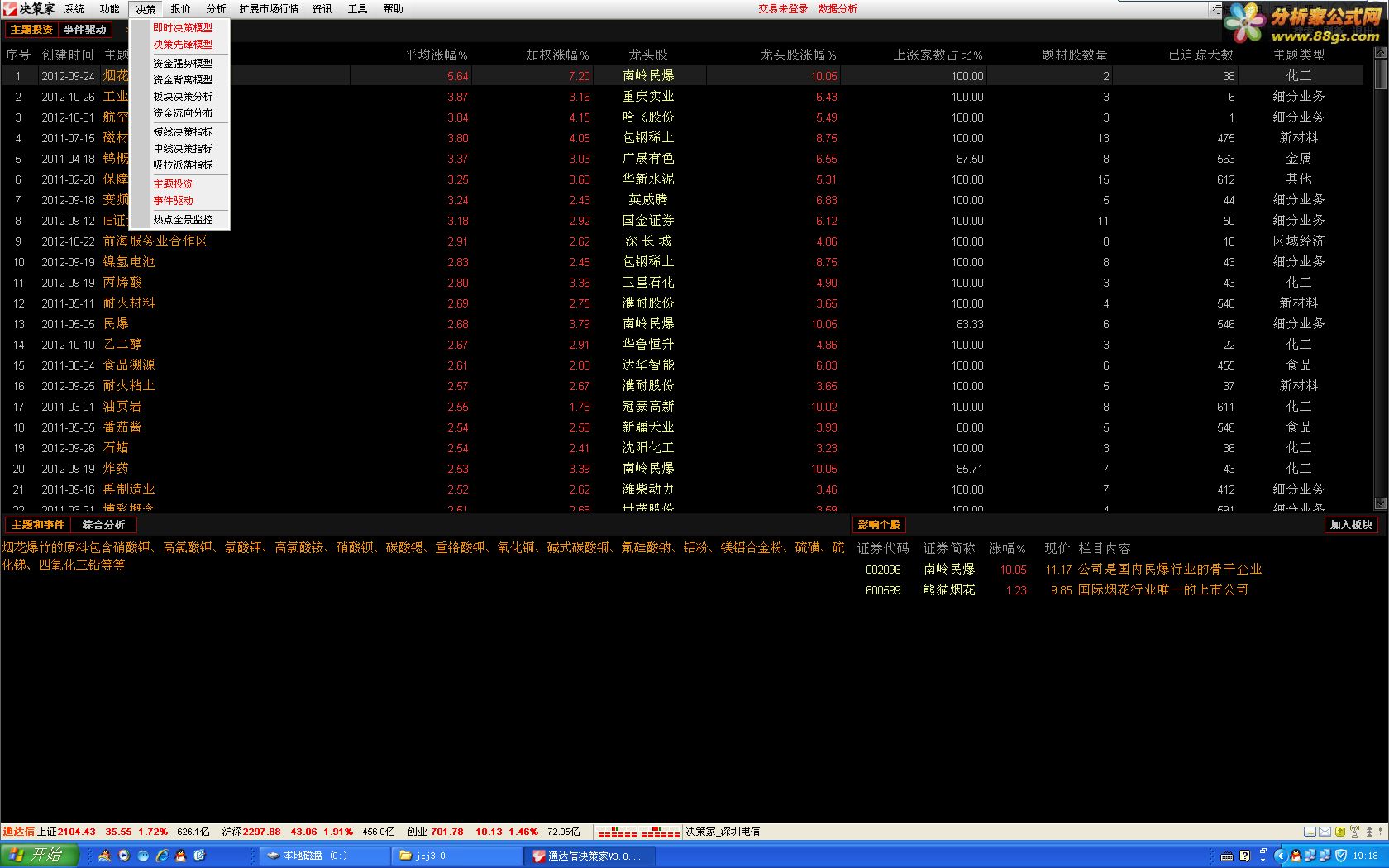
Task: Click the yellow upload arrow status icon
Action: pyautogui.click(x=1340, y=832)
